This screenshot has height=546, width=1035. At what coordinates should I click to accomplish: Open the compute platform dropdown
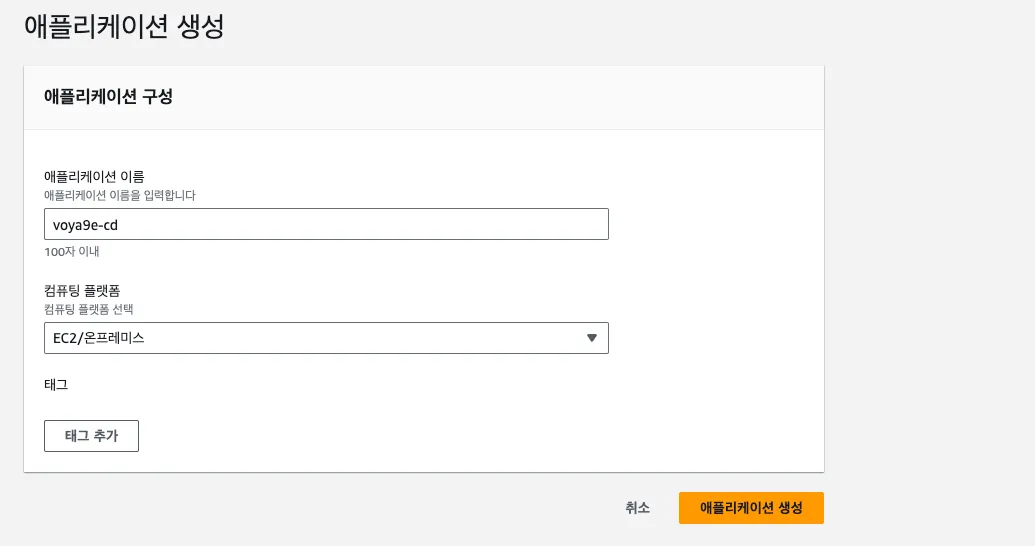point(326,338)
